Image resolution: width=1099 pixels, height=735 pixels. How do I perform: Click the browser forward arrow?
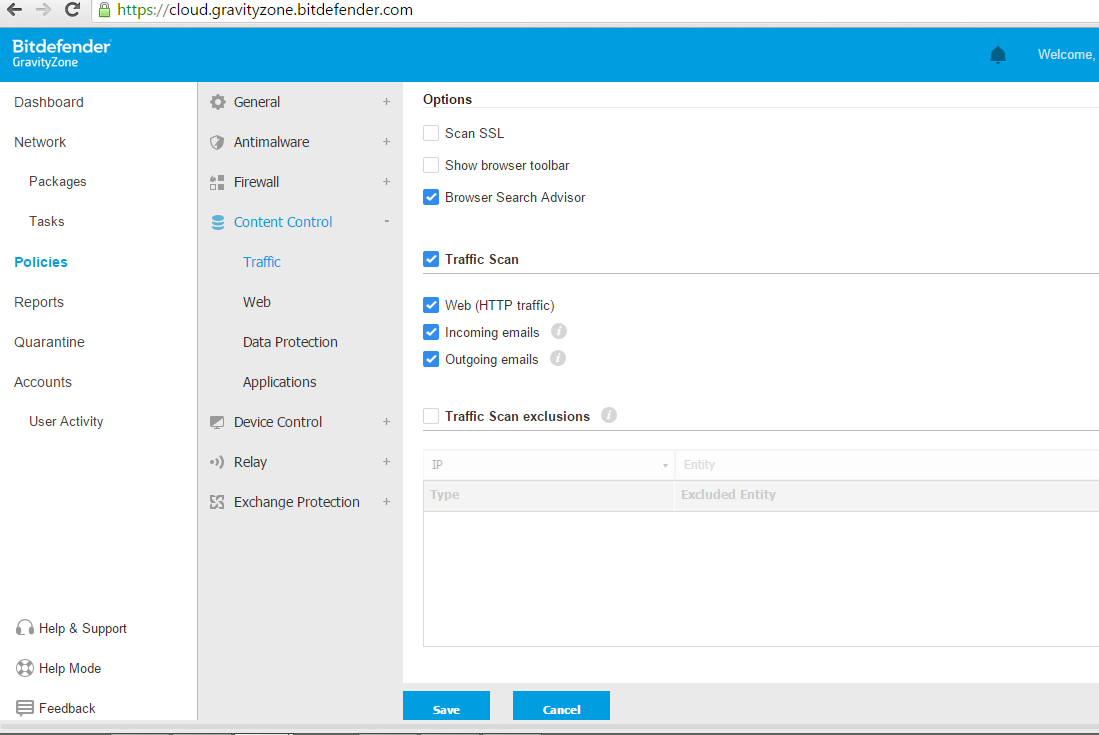click(x=43, y=10)
